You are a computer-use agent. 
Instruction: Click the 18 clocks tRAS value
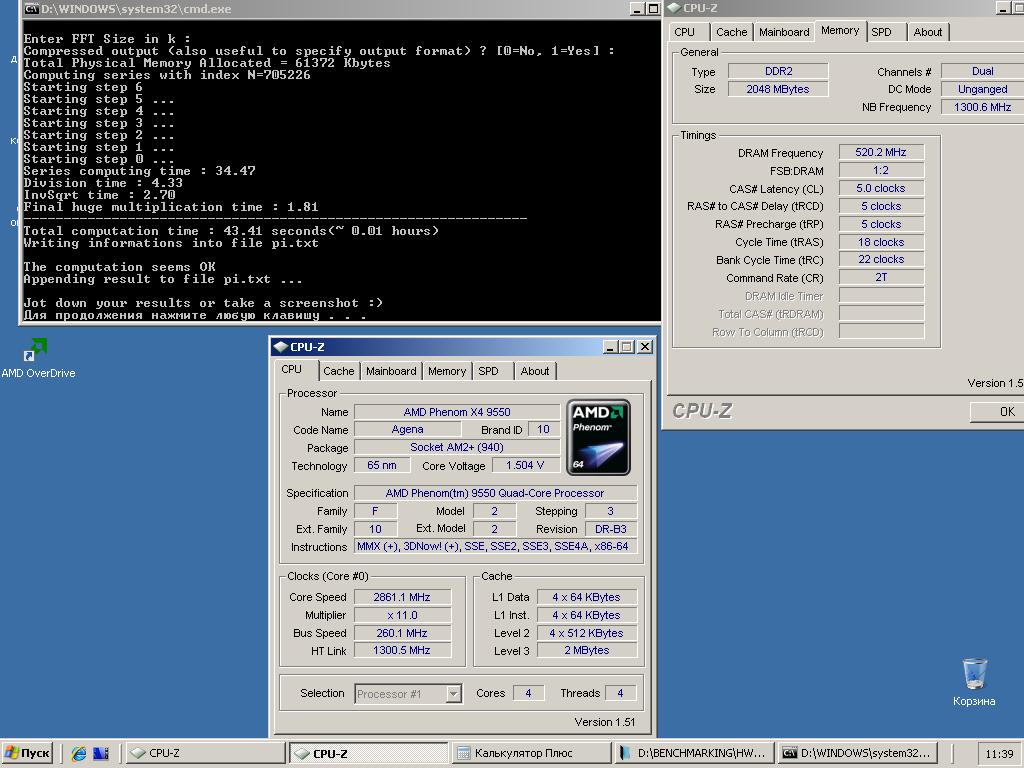(x=881, y=242)
